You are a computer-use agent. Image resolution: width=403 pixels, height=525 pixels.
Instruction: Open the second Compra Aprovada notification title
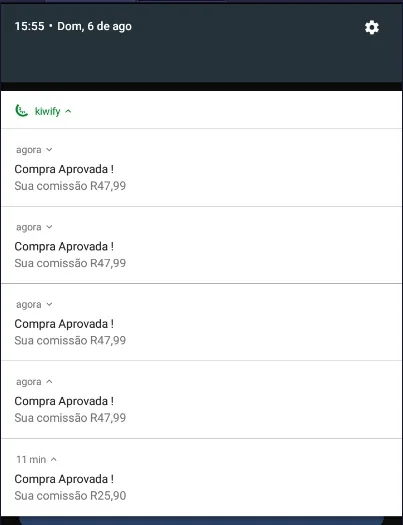64,246
